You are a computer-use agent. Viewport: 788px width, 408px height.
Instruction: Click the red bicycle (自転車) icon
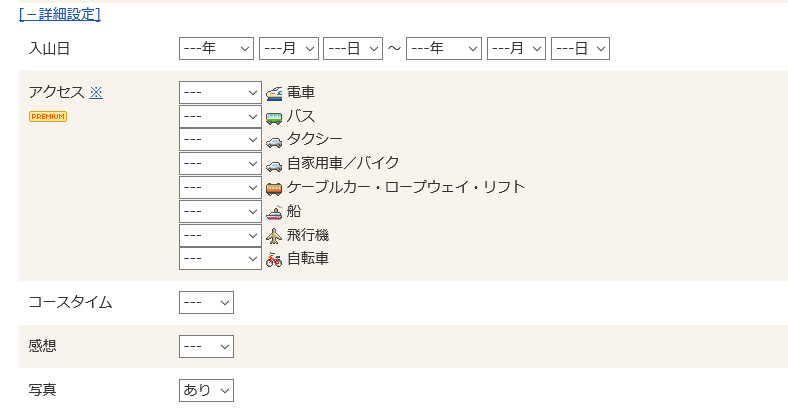point(274,260)
